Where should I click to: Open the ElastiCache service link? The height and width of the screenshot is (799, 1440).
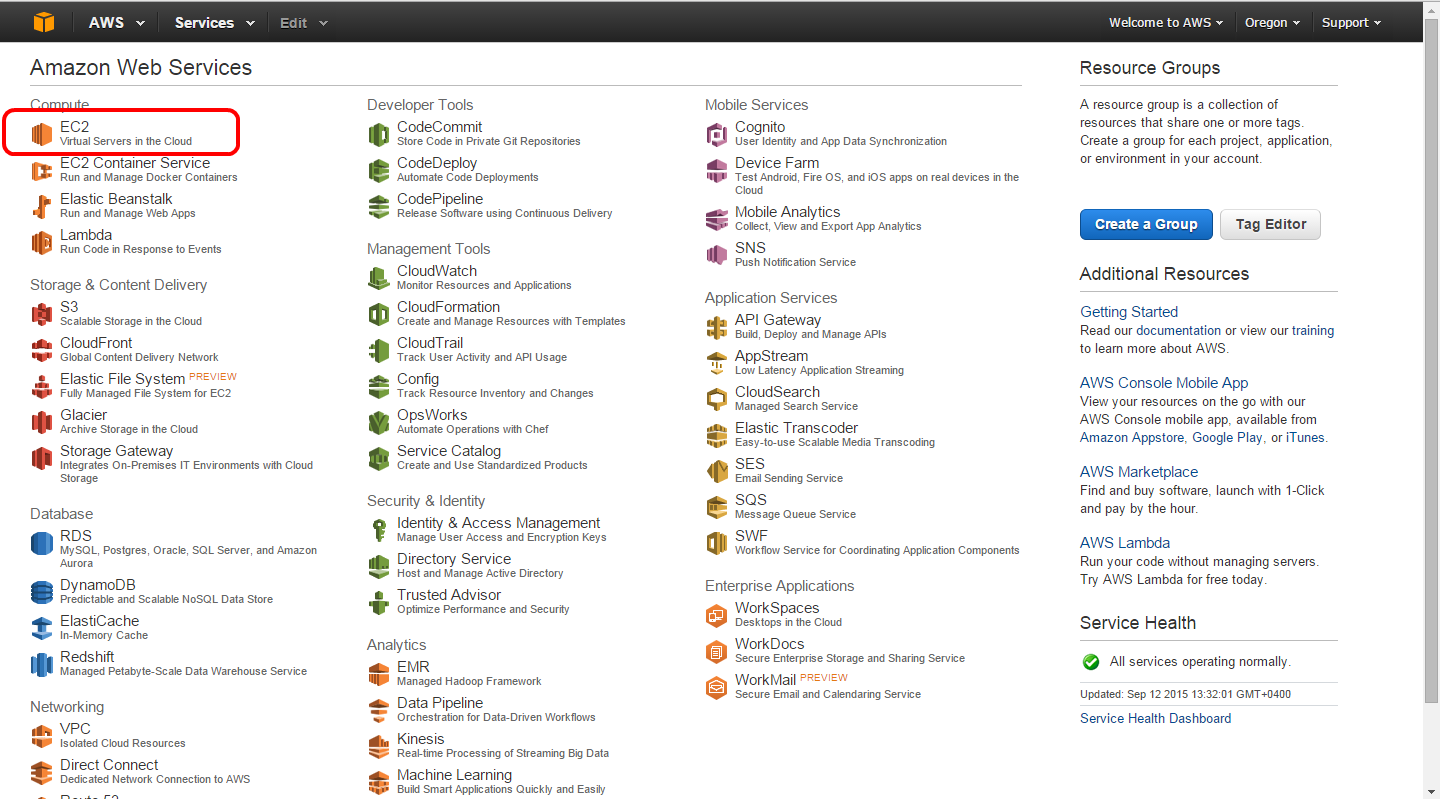point(100,621)
